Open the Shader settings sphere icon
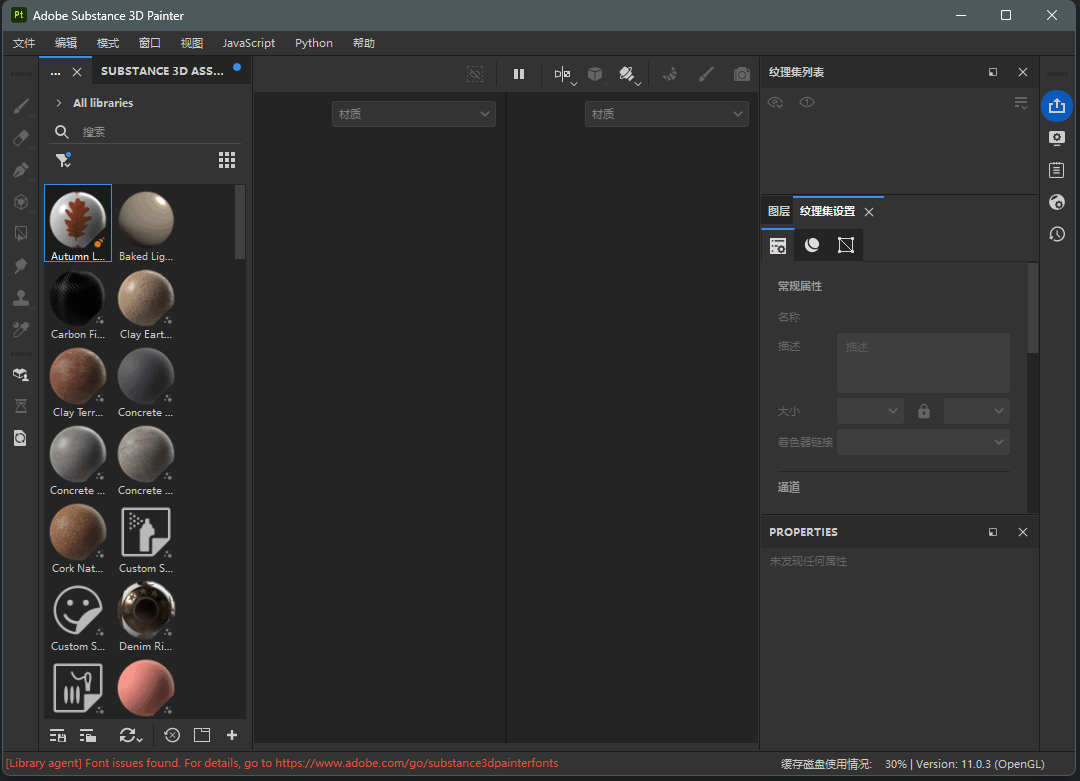The width and height of the screenshot is (1080, 781). click(x=1057, y=202)
